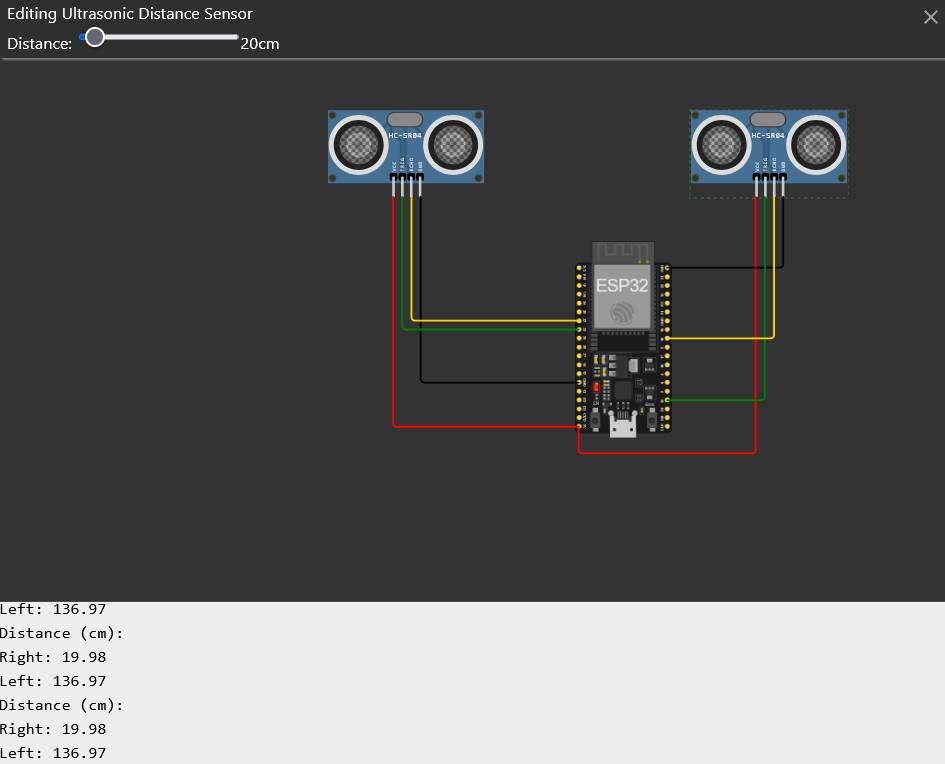
Task: Close the Ultrasonic Distance Sensor editor
Action: pos(930,16)
